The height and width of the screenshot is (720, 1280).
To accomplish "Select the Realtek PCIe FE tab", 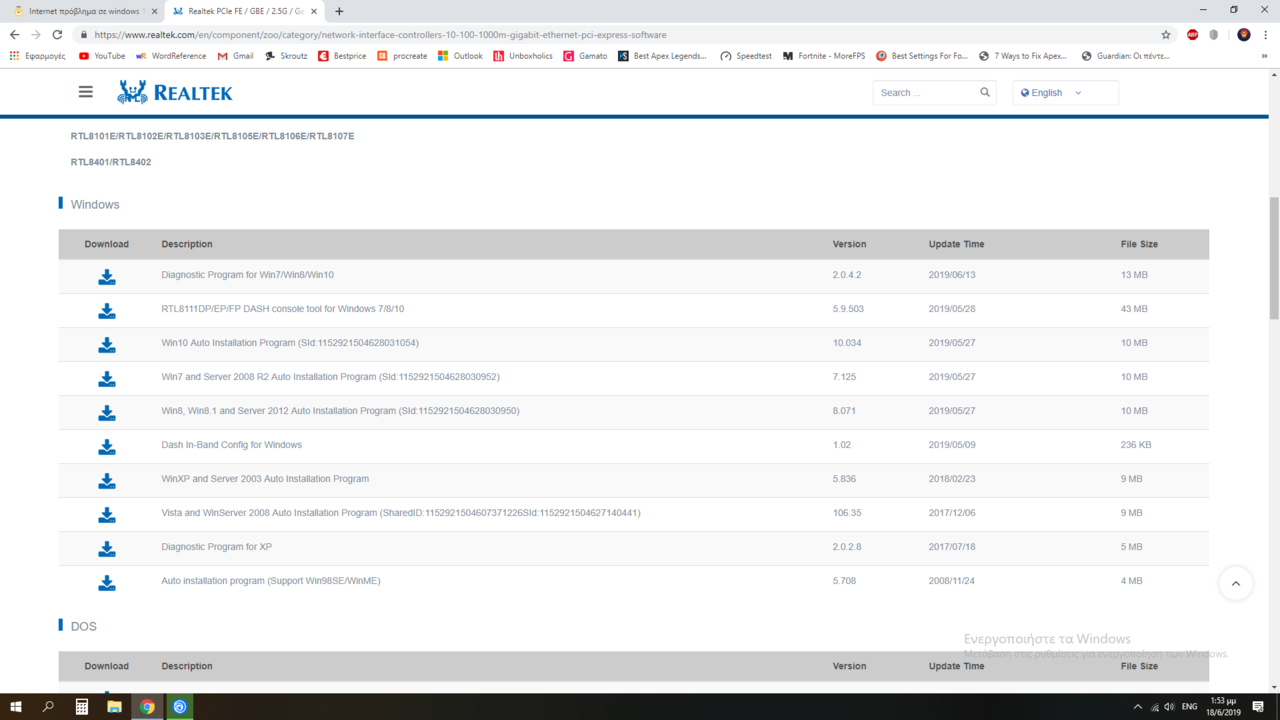I will point(245,11).
